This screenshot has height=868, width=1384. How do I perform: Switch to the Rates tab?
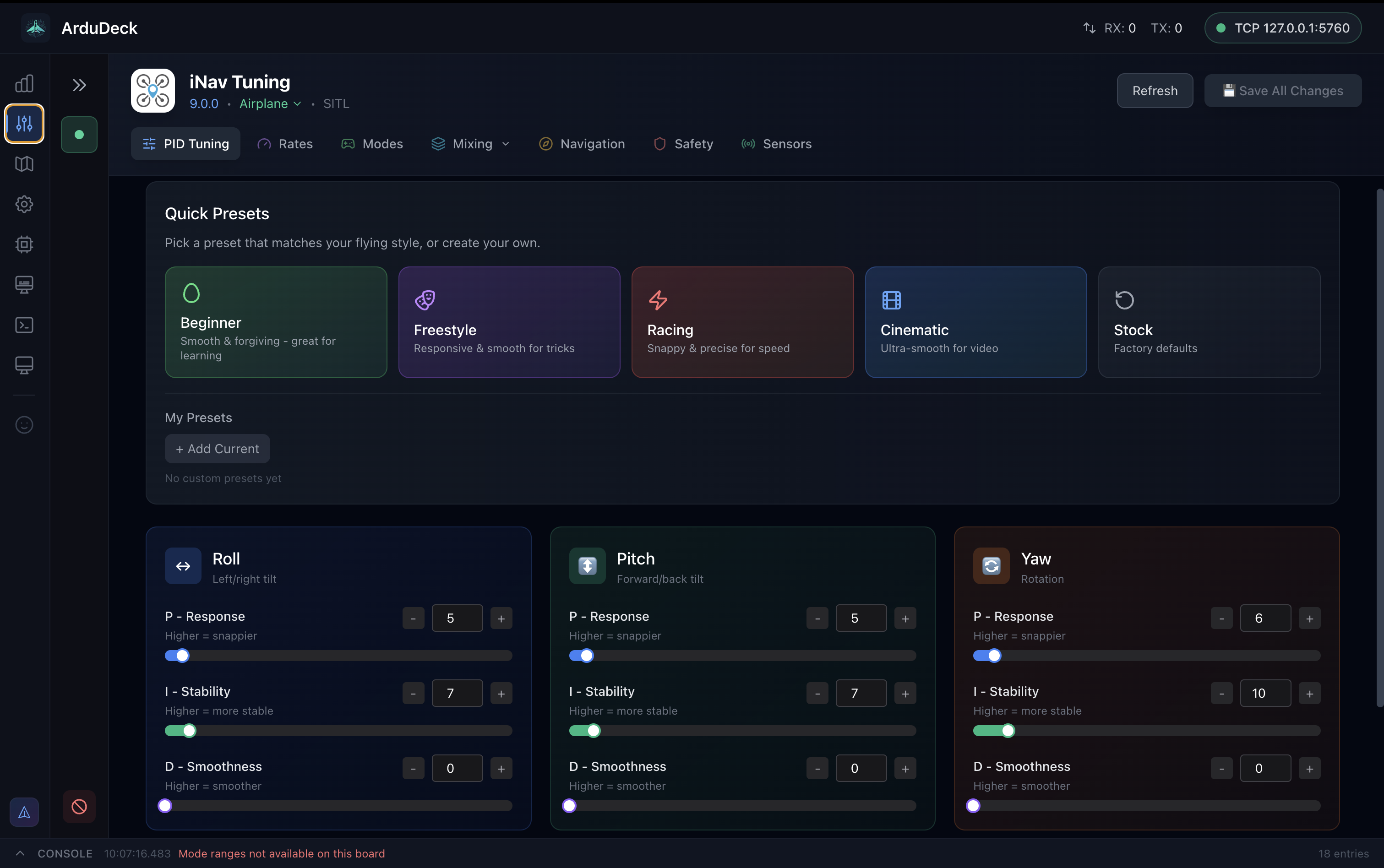click(x=285, y=143)
